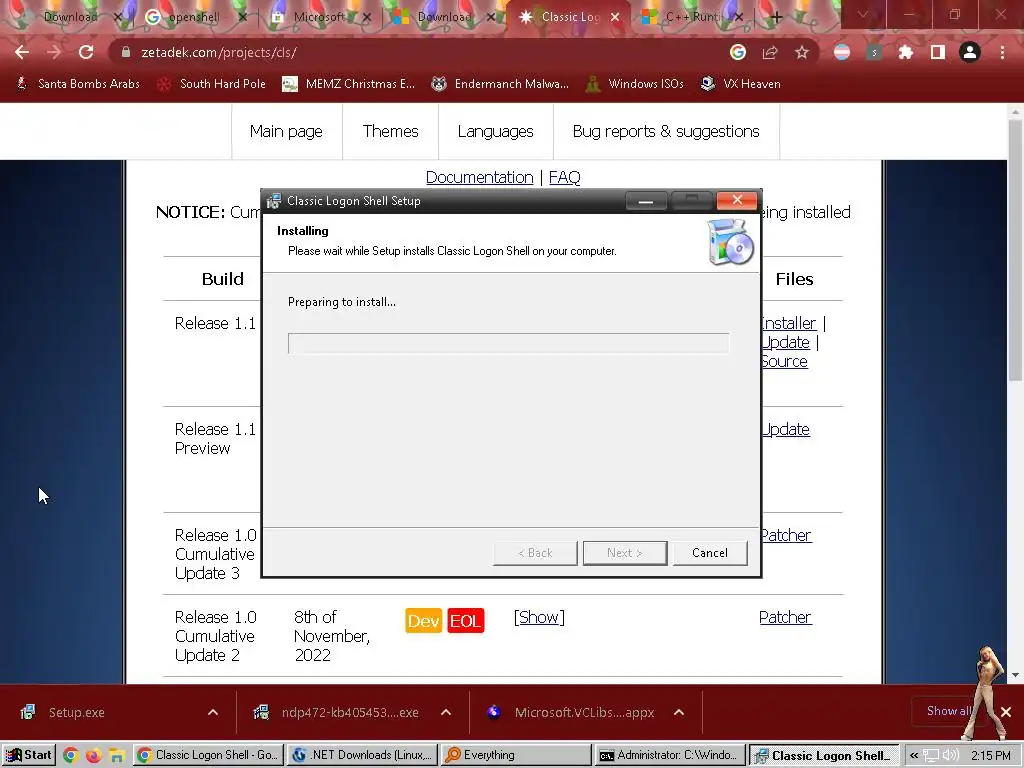Open Setup.exe from downloads bar
Image resolution: width=1024 pixels, height=768 pixels.
click(76, 712)
